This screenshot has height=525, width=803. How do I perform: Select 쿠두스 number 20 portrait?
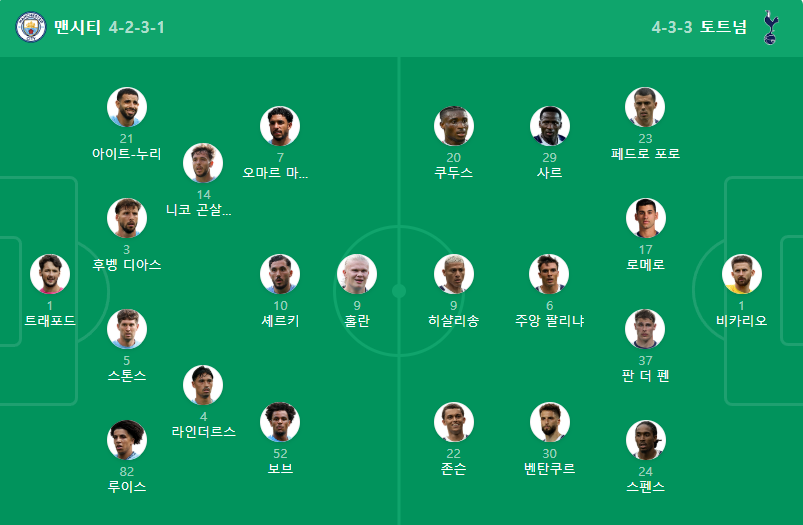point(454,126)
